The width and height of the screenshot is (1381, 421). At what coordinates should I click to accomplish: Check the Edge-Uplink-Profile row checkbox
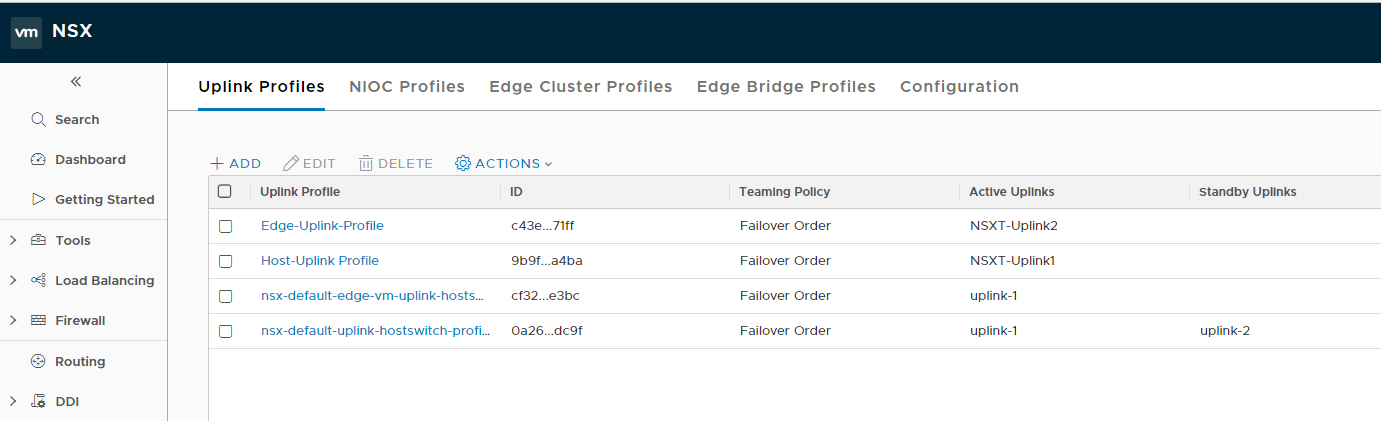[225, 226]
